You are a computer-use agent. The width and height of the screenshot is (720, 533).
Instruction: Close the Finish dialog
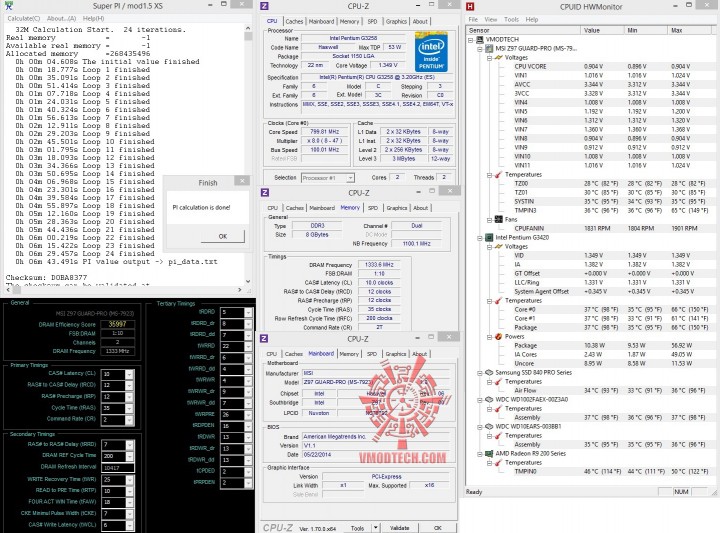(242, 181)
